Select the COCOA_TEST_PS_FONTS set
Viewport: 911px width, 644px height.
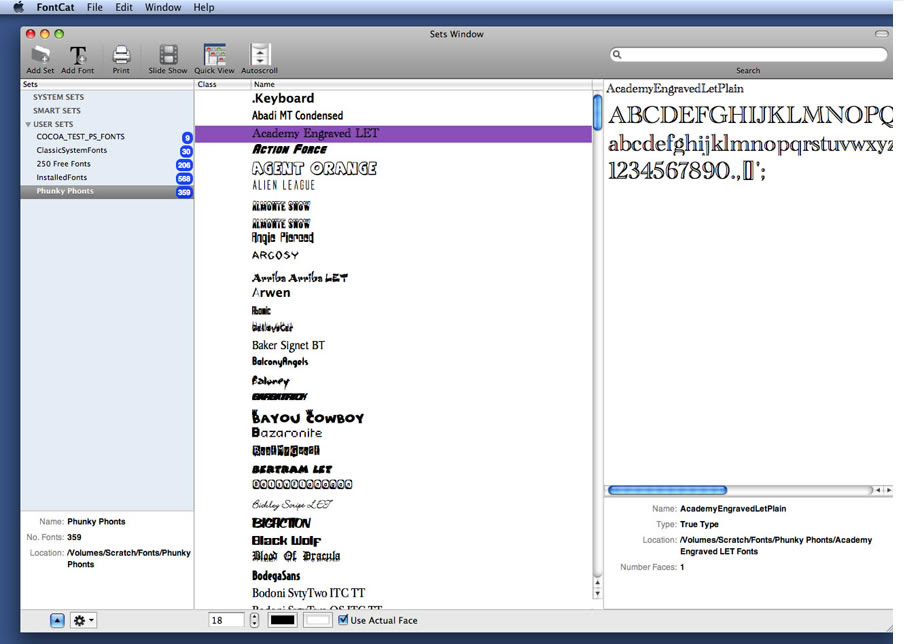coord(107,137)
